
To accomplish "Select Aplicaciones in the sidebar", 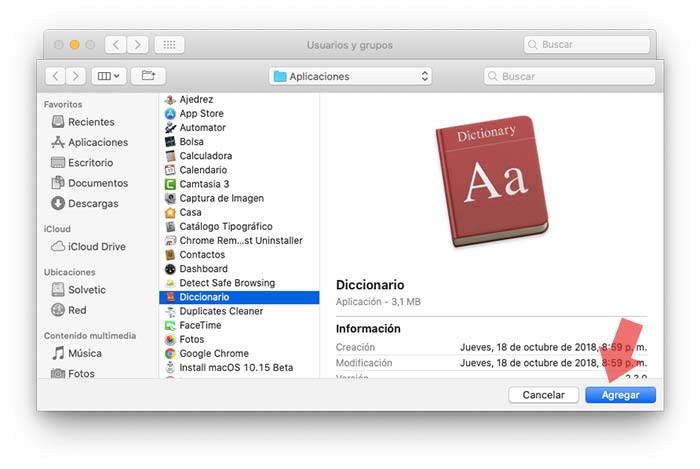I will [90, 142].
